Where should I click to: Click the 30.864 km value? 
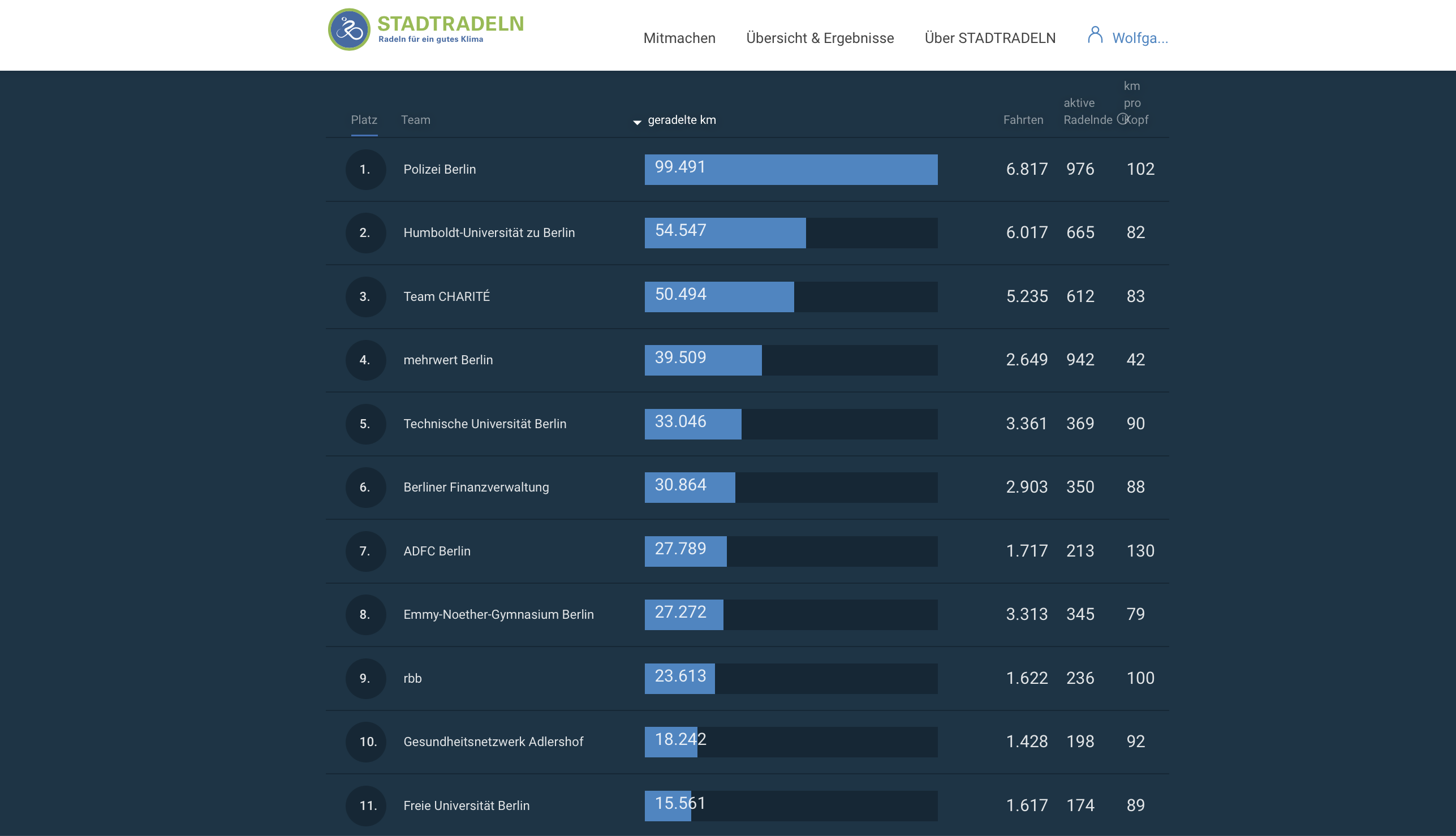coord(680,485)
